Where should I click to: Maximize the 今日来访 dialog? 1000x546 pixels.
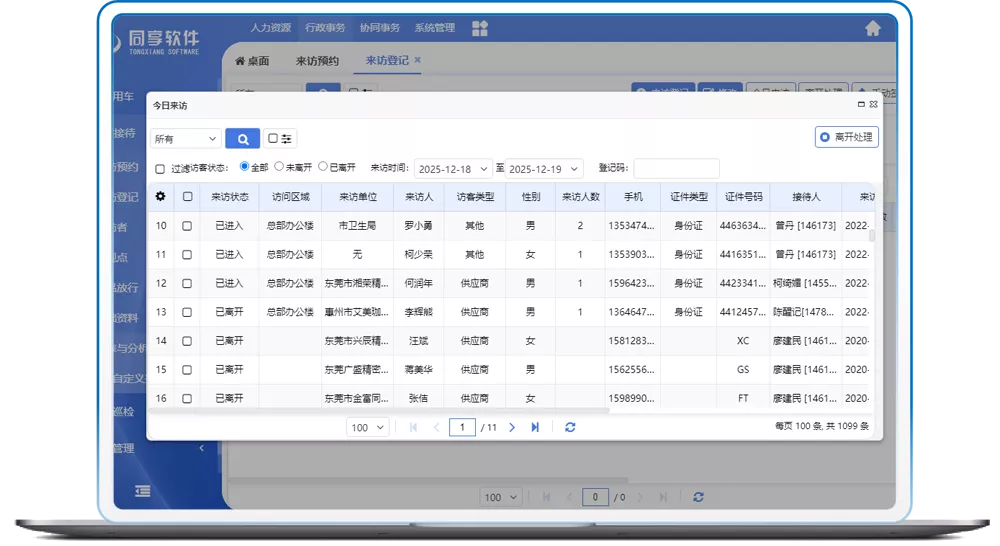pos(861,104)
